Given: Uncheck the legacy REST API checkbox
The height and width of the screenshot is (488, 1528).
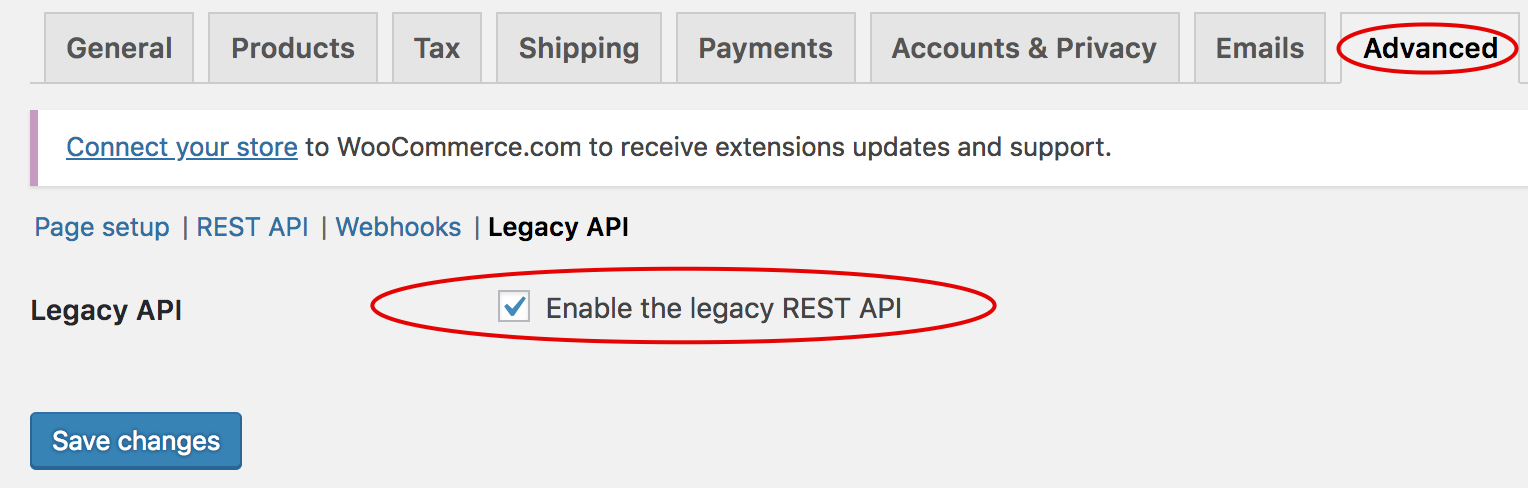Looking at the screenshot, I should [514, 307].
